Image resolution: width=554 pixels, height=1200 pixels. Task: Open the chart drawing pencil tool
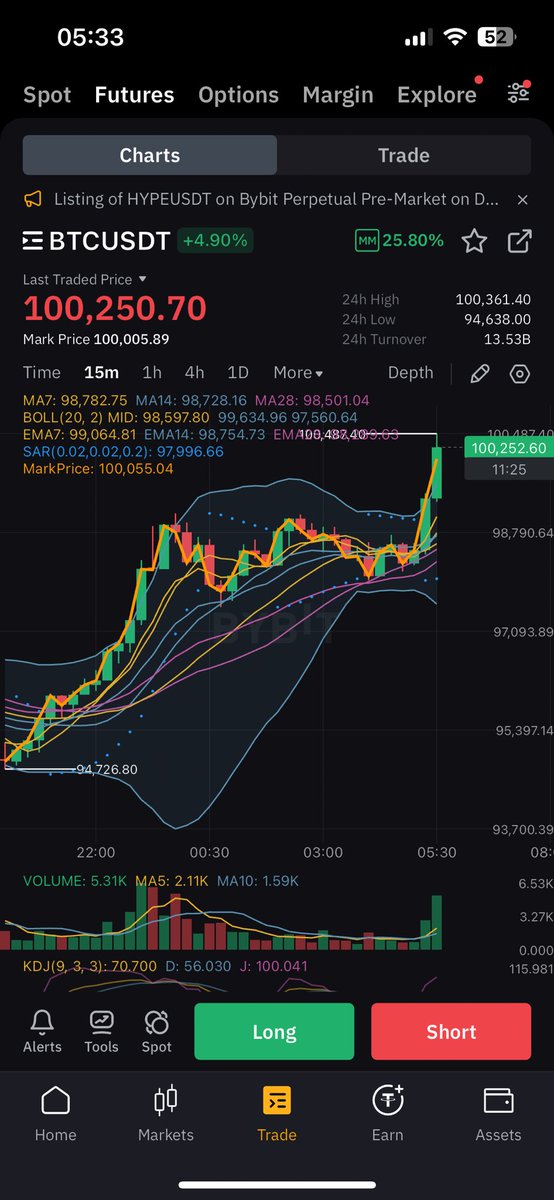tap(479, 374)
